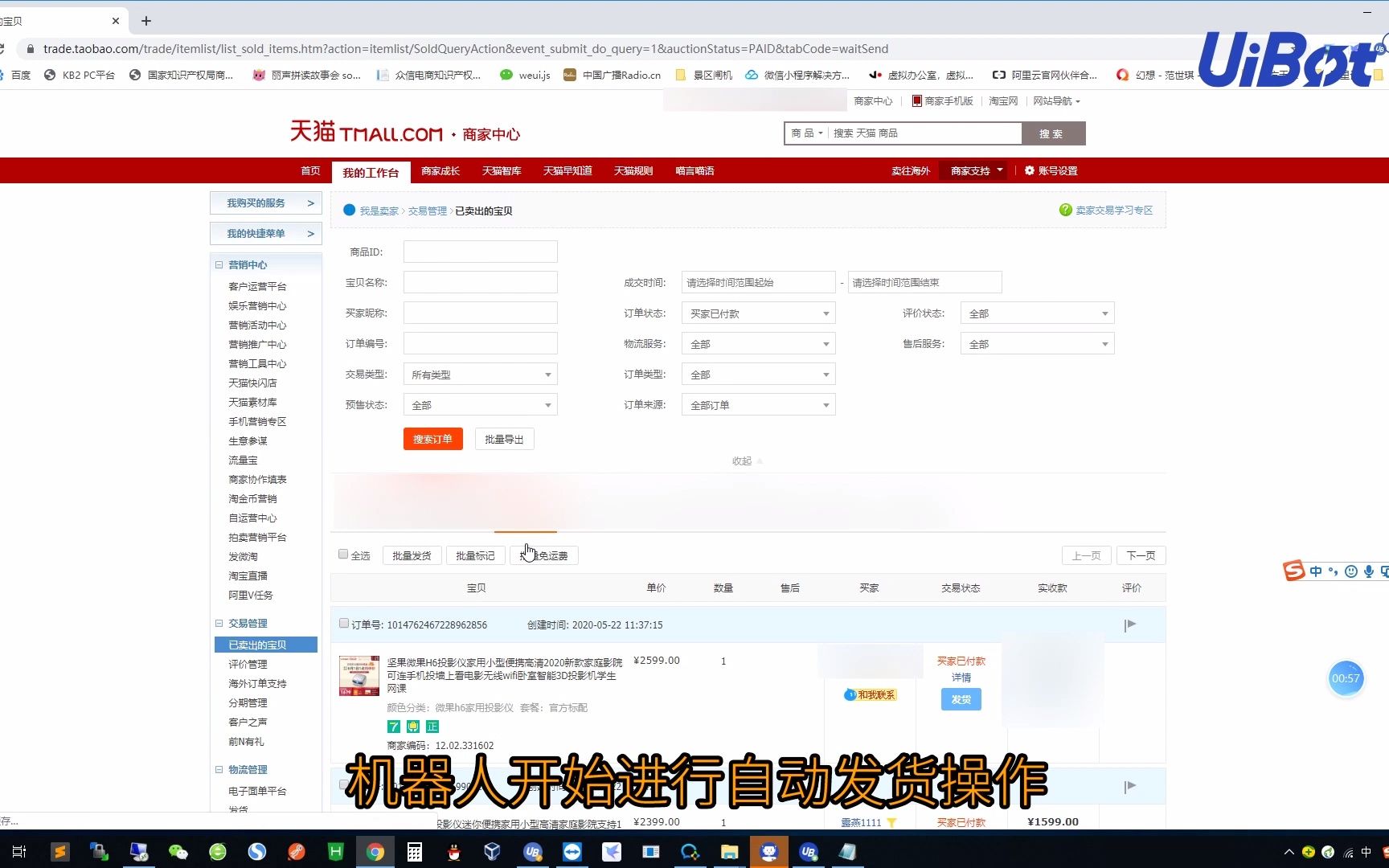Click the orange 发货 ship button
Screen dimensions: 1389x868
[x=961, y=699]
